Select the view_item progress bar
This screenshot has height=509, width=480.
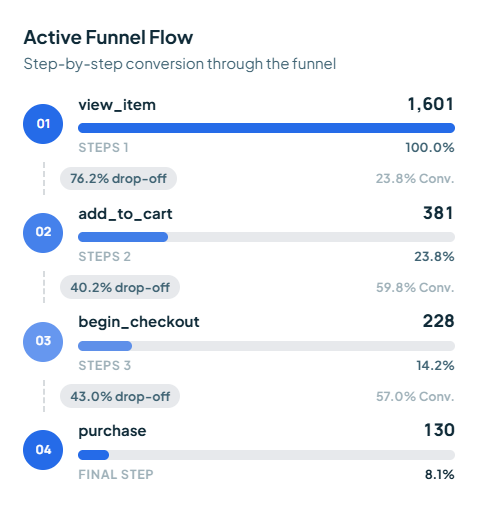pyautogui.click(x=266, y=128)
